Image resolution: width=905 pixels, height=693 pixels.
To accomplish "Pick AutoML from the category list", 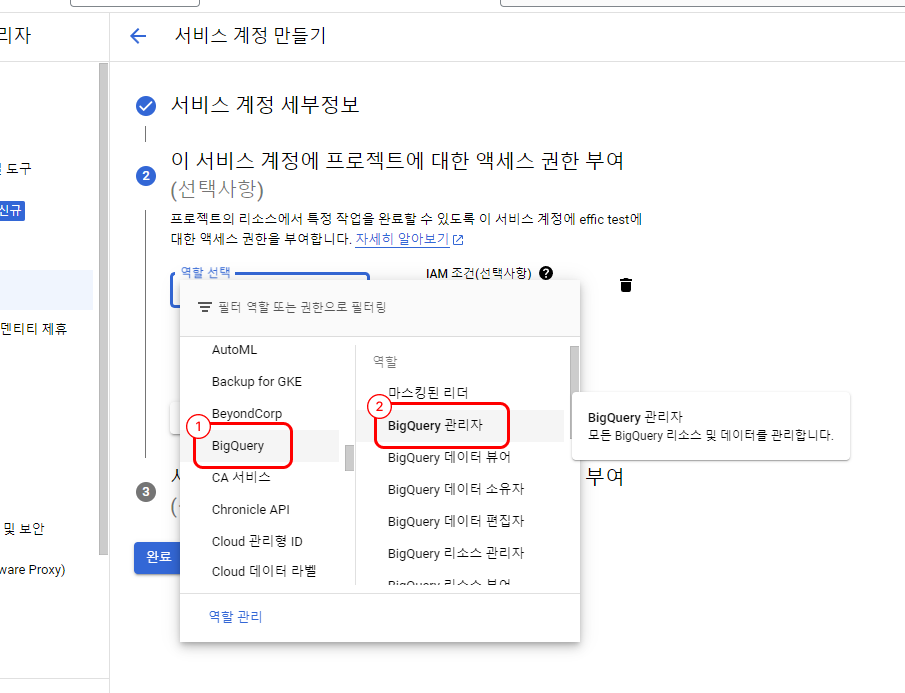I will click(234, 350).
